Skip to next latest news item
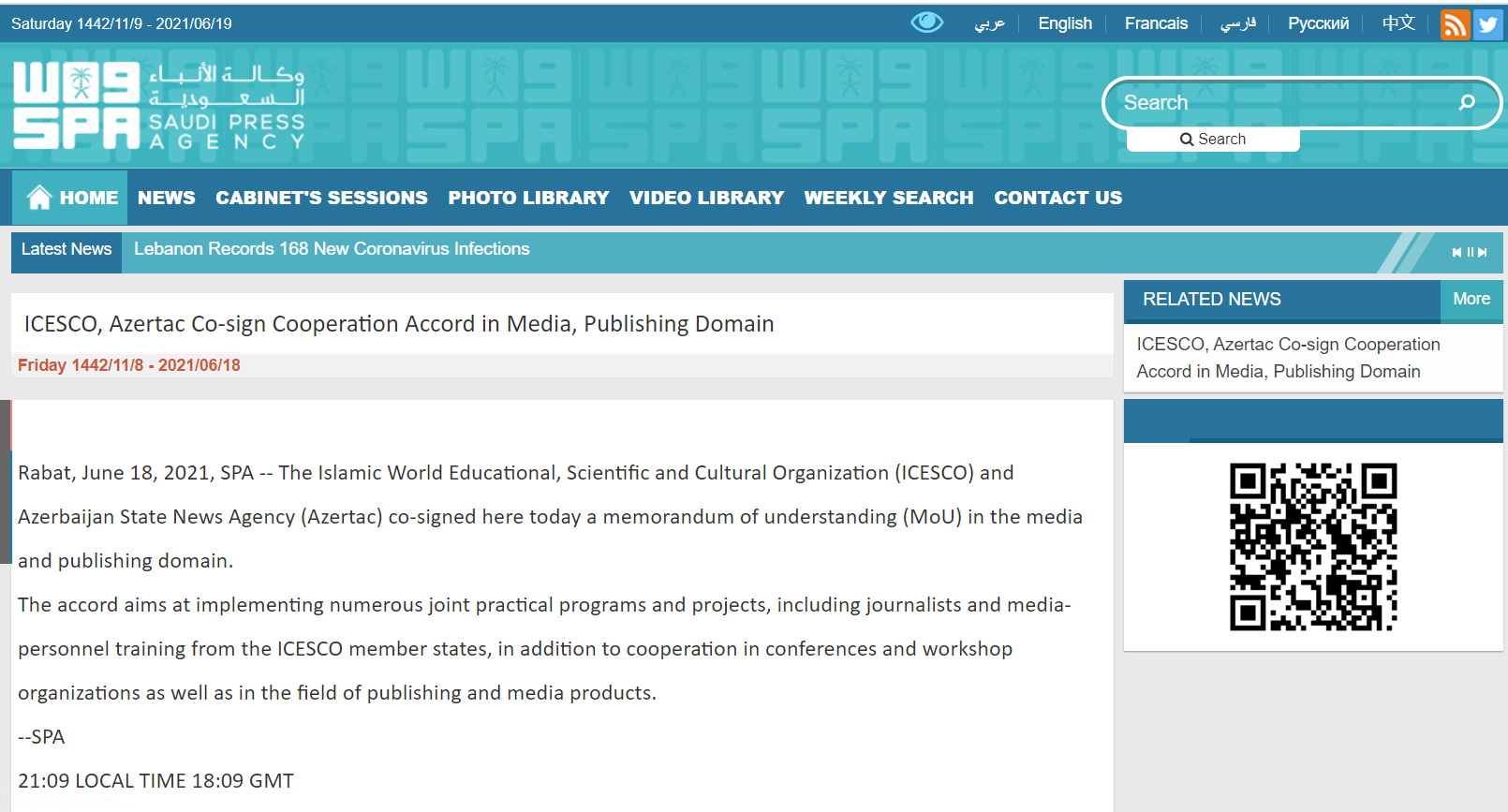This screenshot has height=812, width=1508. tap(1483, 252)
